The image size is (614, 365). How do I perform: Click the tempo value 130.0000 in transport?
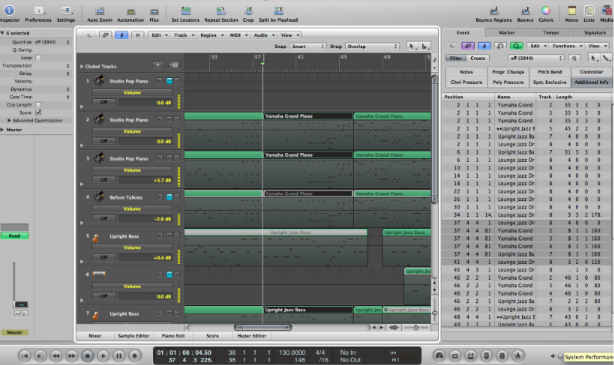point(292,352)
